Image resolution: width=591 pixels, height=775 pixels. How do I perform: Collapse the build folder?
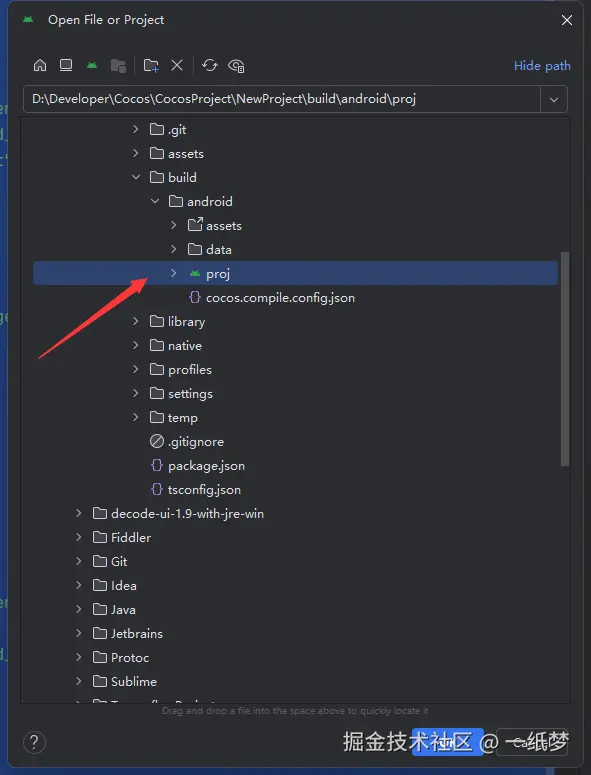click(136, 177)
